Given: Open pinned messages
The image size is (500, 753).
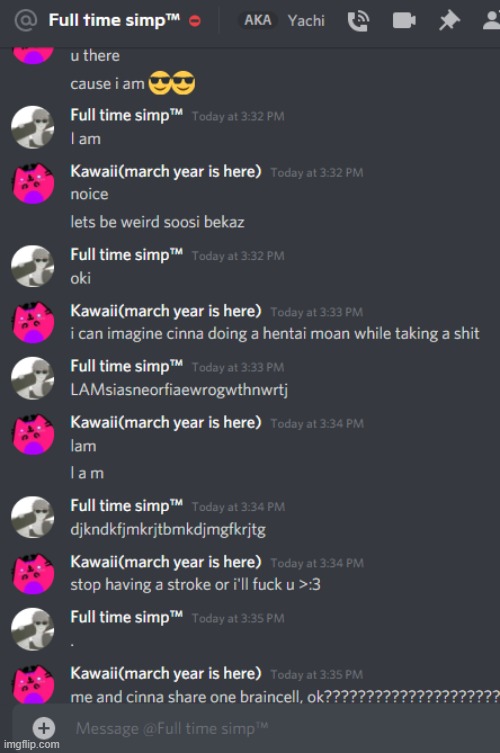Looking at the screenshot, I should pos(449,21).
